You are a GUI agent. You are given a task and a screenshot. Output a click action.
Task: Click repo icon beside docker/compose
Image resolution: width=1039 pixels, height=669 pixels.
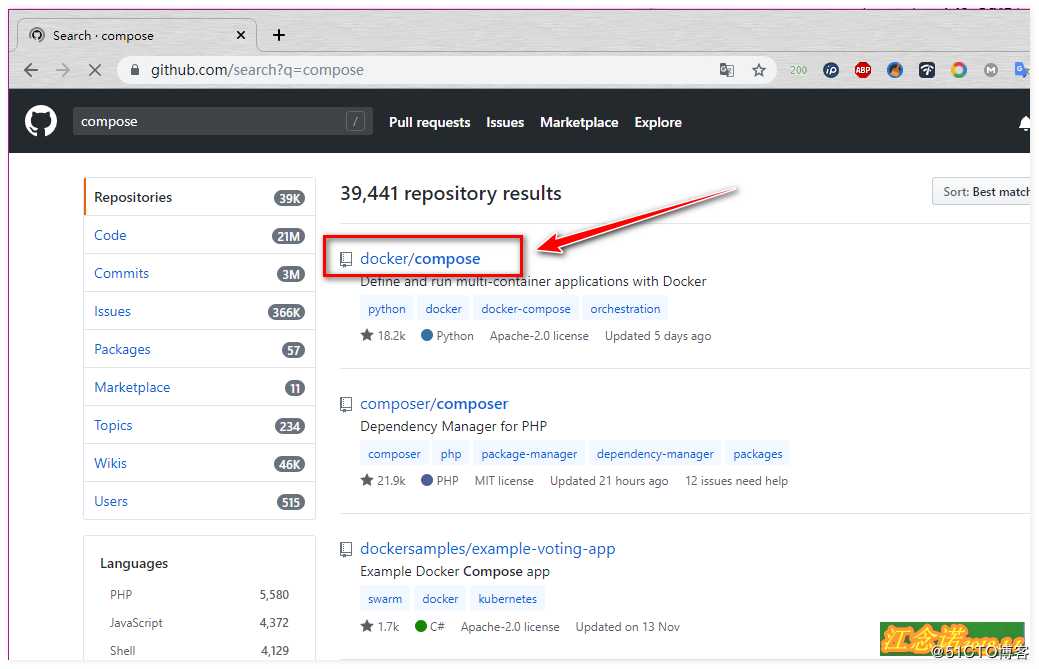coord(346,259)
